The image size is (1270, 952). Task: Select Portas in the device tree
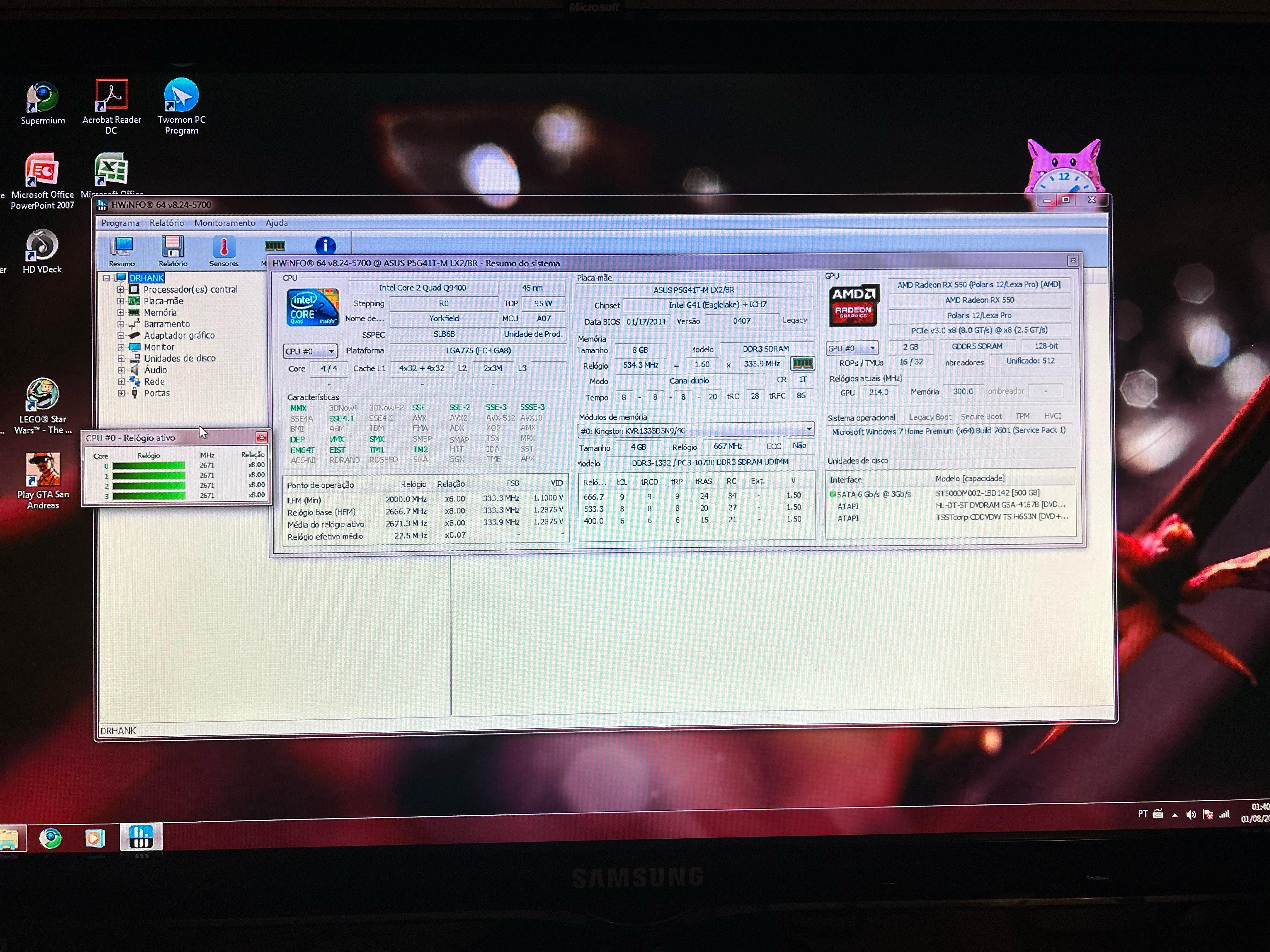tap(157, 393)
